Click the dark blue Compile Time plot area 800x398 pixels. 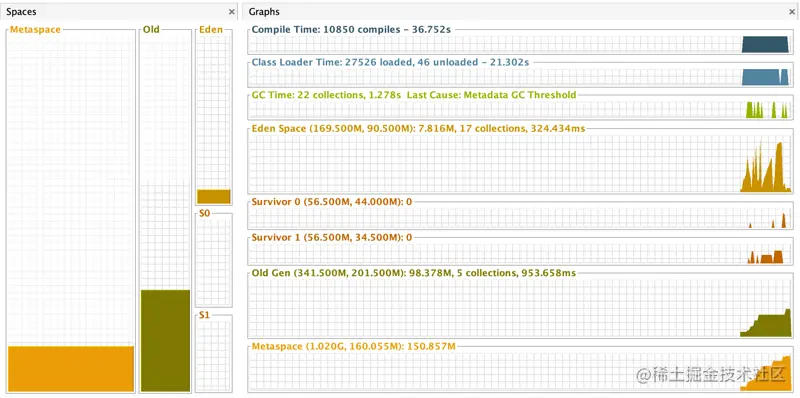[x=765, y=44]
